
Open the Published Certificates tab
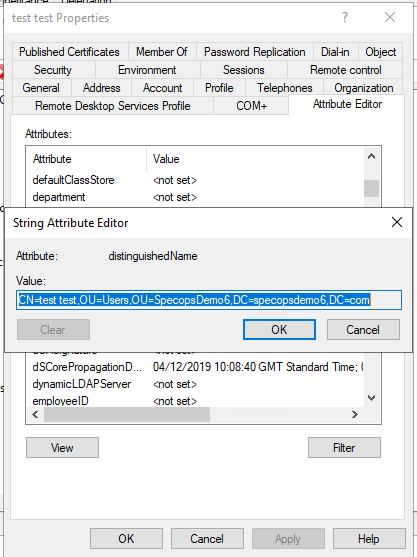(x=70, y=52)
